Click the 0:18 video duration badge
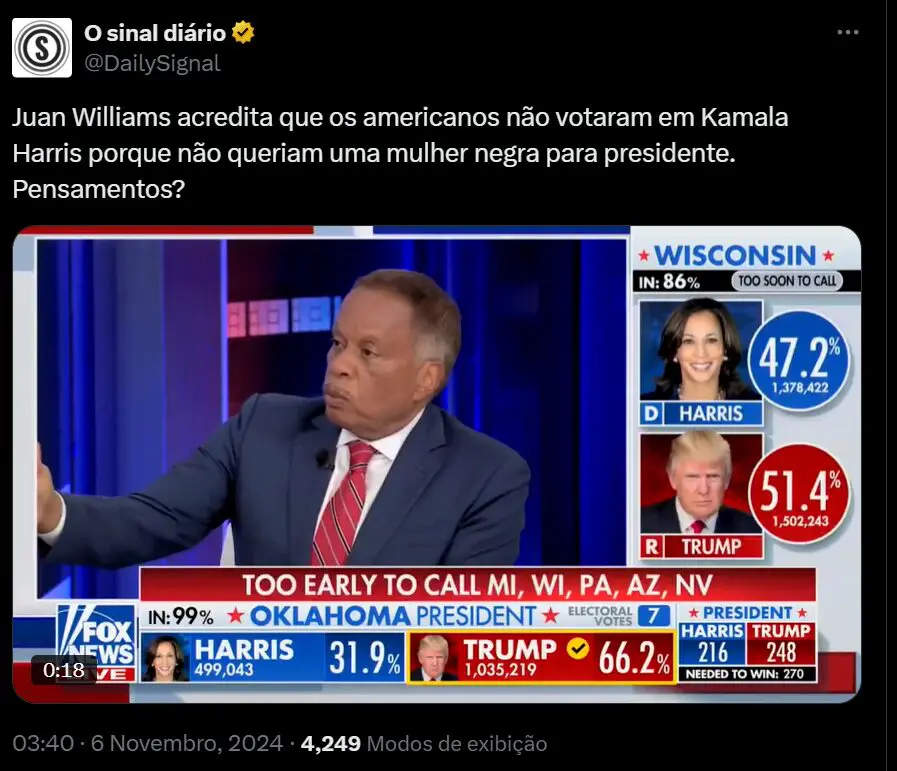 click(x=63, y=670)
